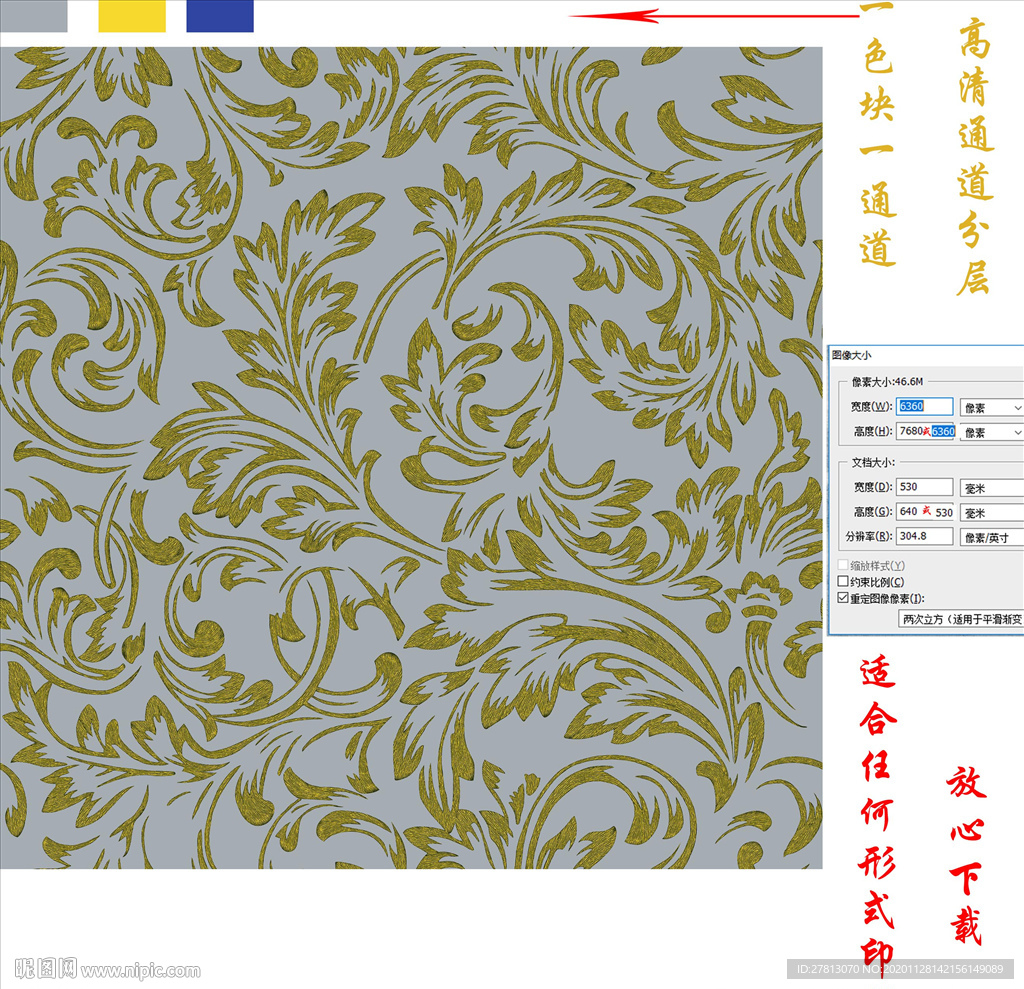
Task: Click the document height field showing 640
Action: click(x=925, y=512)
